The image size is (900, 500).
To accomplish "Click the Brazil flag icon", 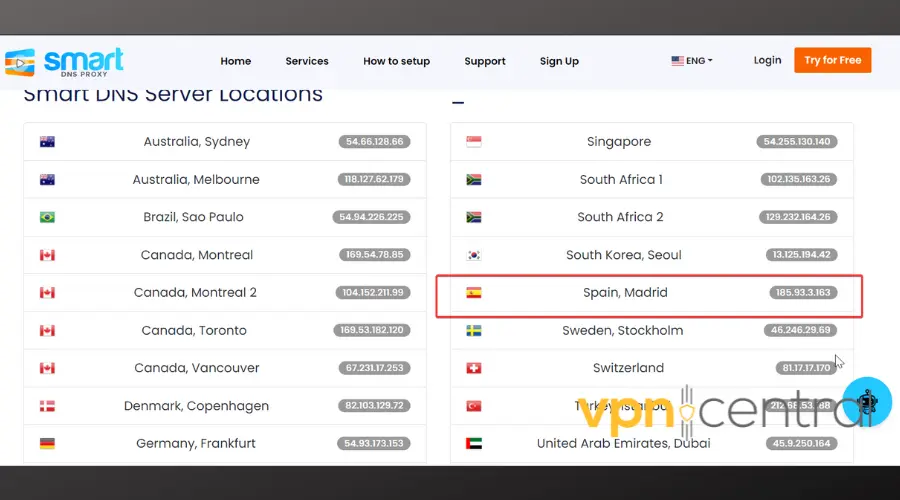I will 47,217.
